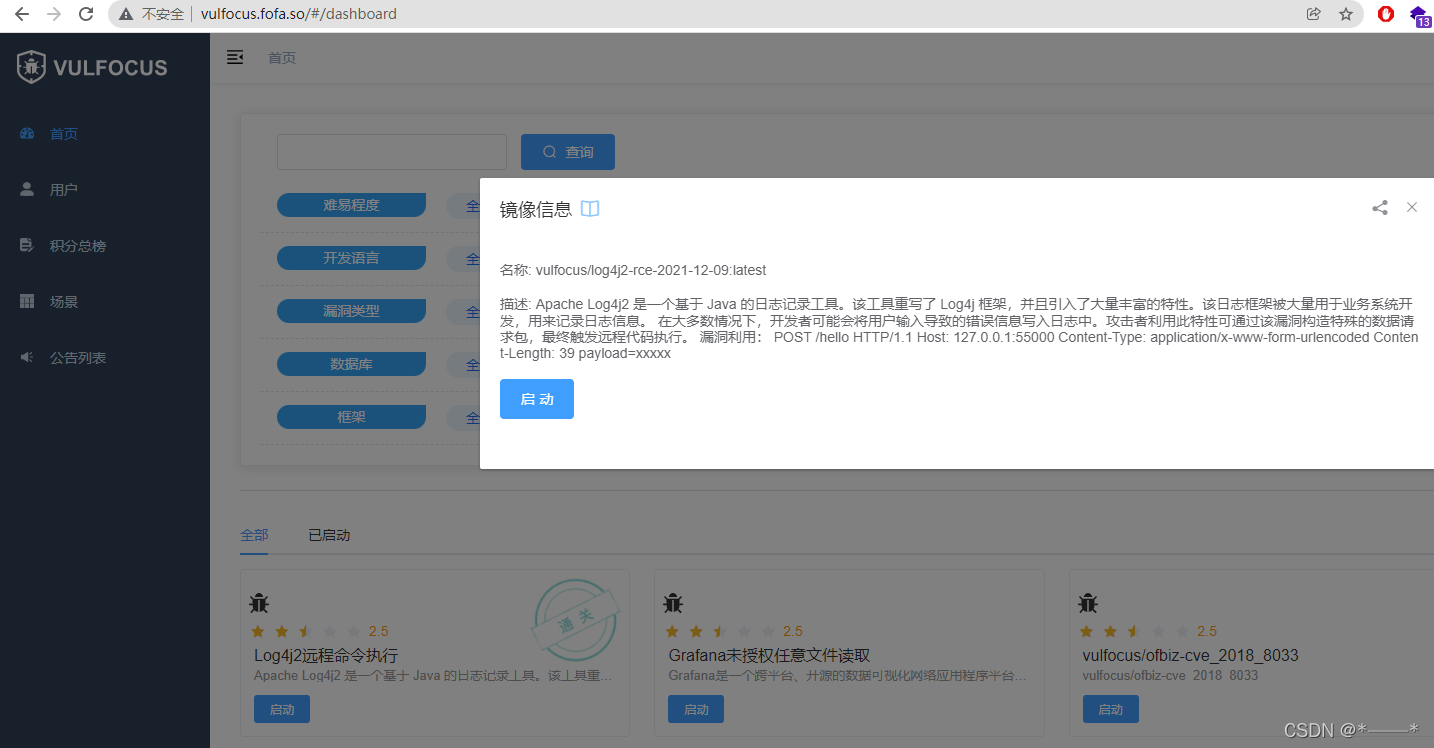
Task: Click the star rating on Grafana card
Action: [719, 631]
